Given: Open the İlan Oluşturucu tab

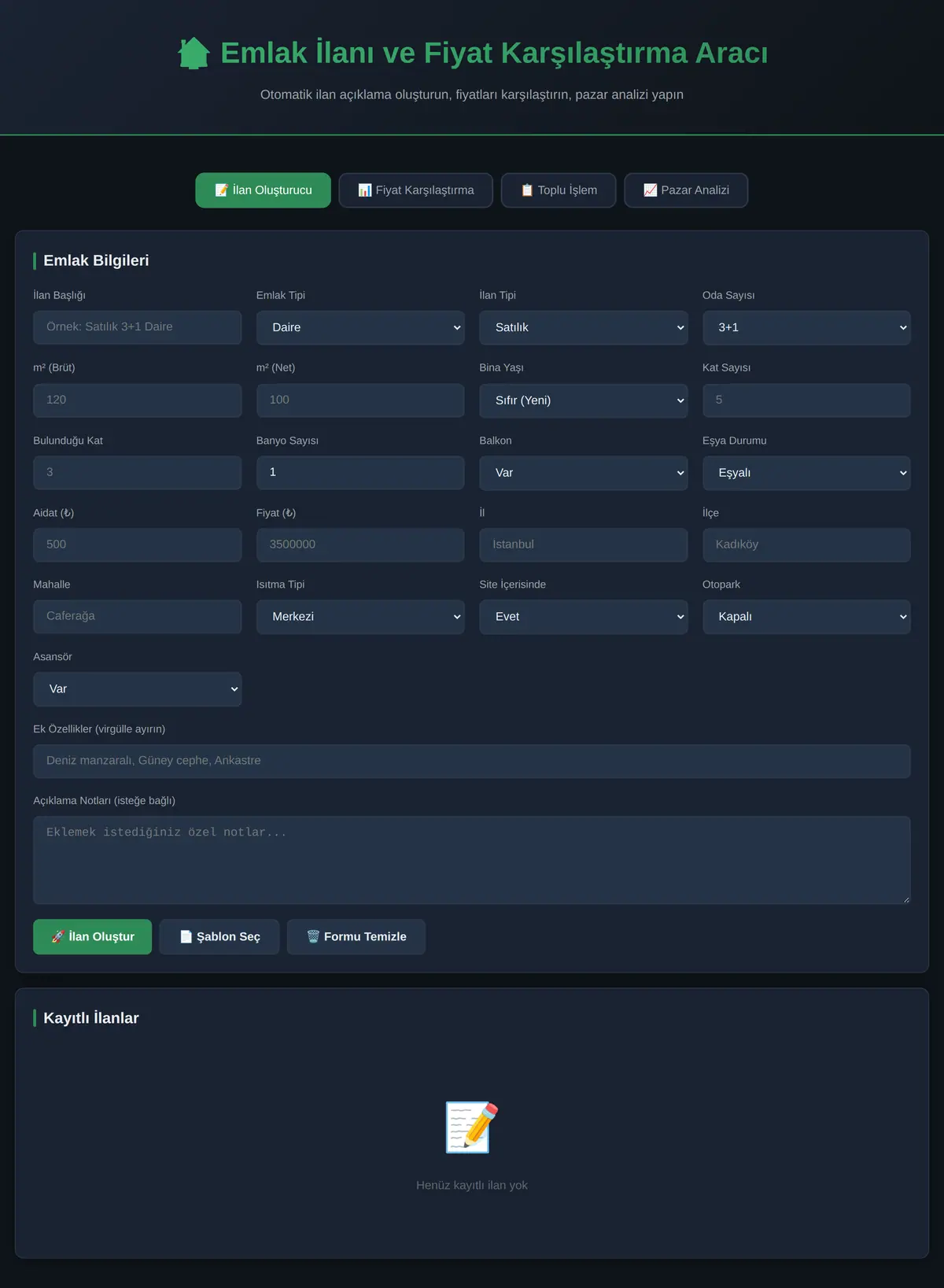Looking at the screenshot, I should point(263,190).
